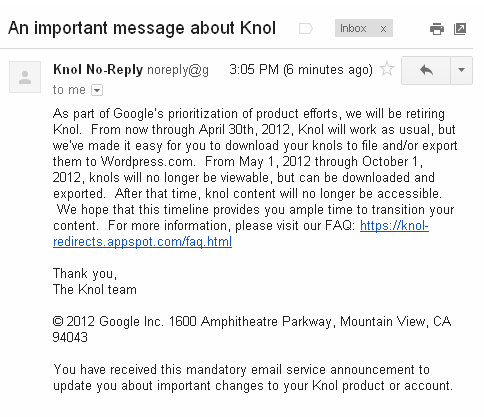
Task: Print the Knol email using the printer icon
Action: point(437,29)
